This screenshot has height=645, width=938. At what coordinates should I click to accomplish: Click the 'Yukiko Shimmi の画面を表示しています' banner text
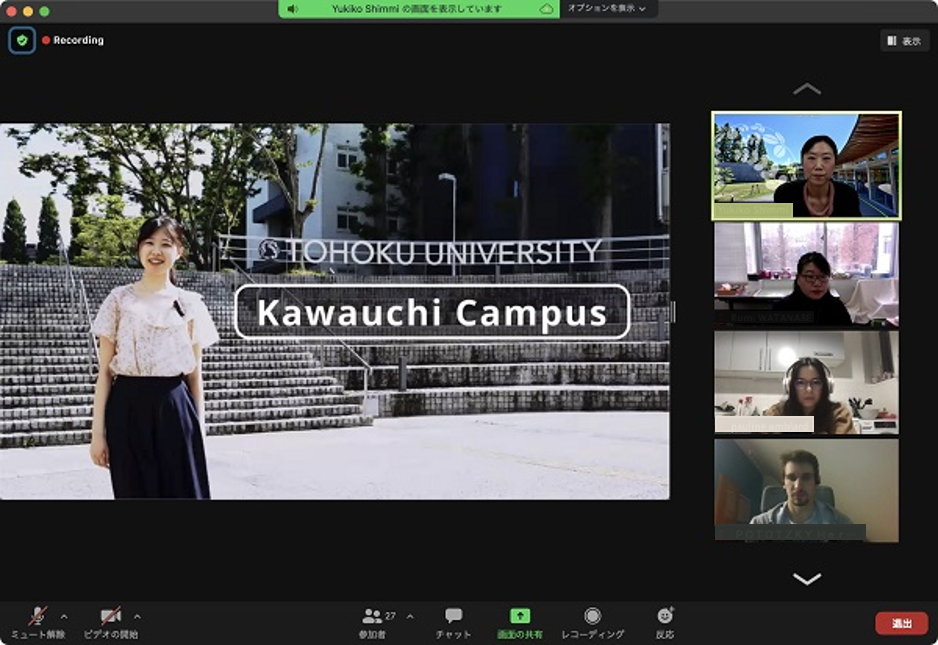[416, 9]
